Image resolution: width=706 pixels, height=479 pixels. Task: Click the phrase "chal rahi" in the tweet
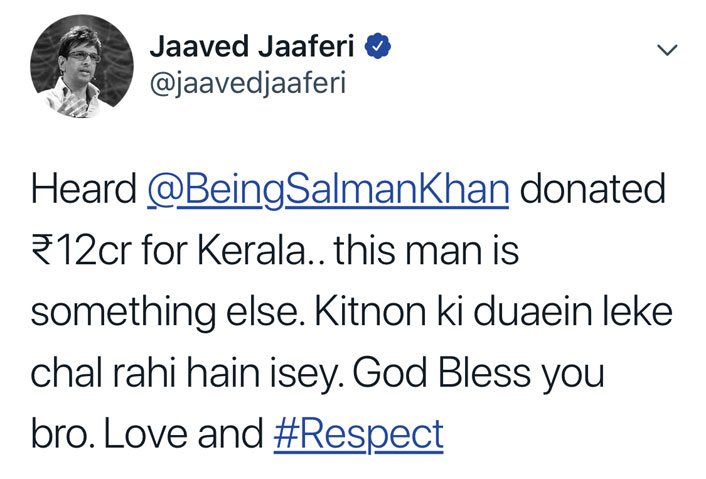point(103,373)
